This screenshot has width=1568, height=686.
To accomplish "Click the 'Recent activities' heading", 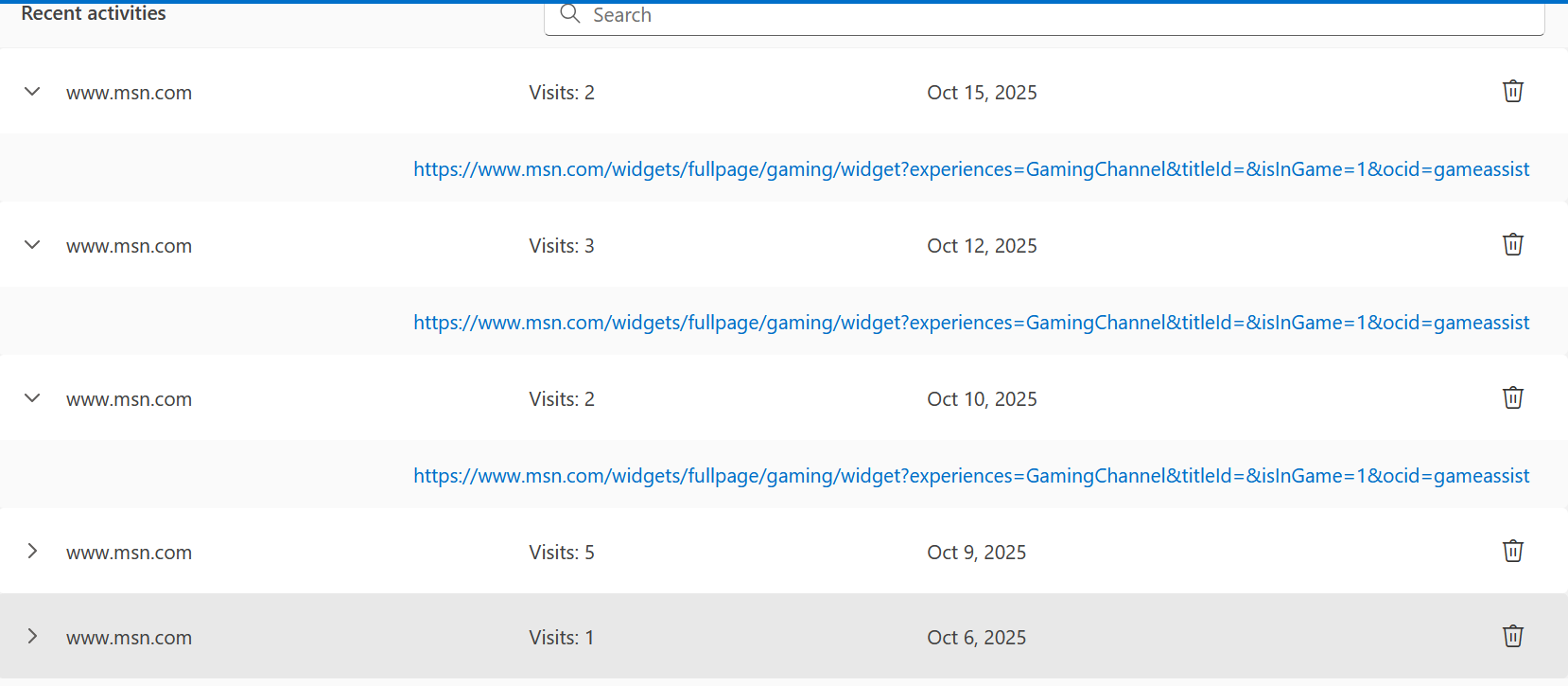I will click(x=94, y=13).
